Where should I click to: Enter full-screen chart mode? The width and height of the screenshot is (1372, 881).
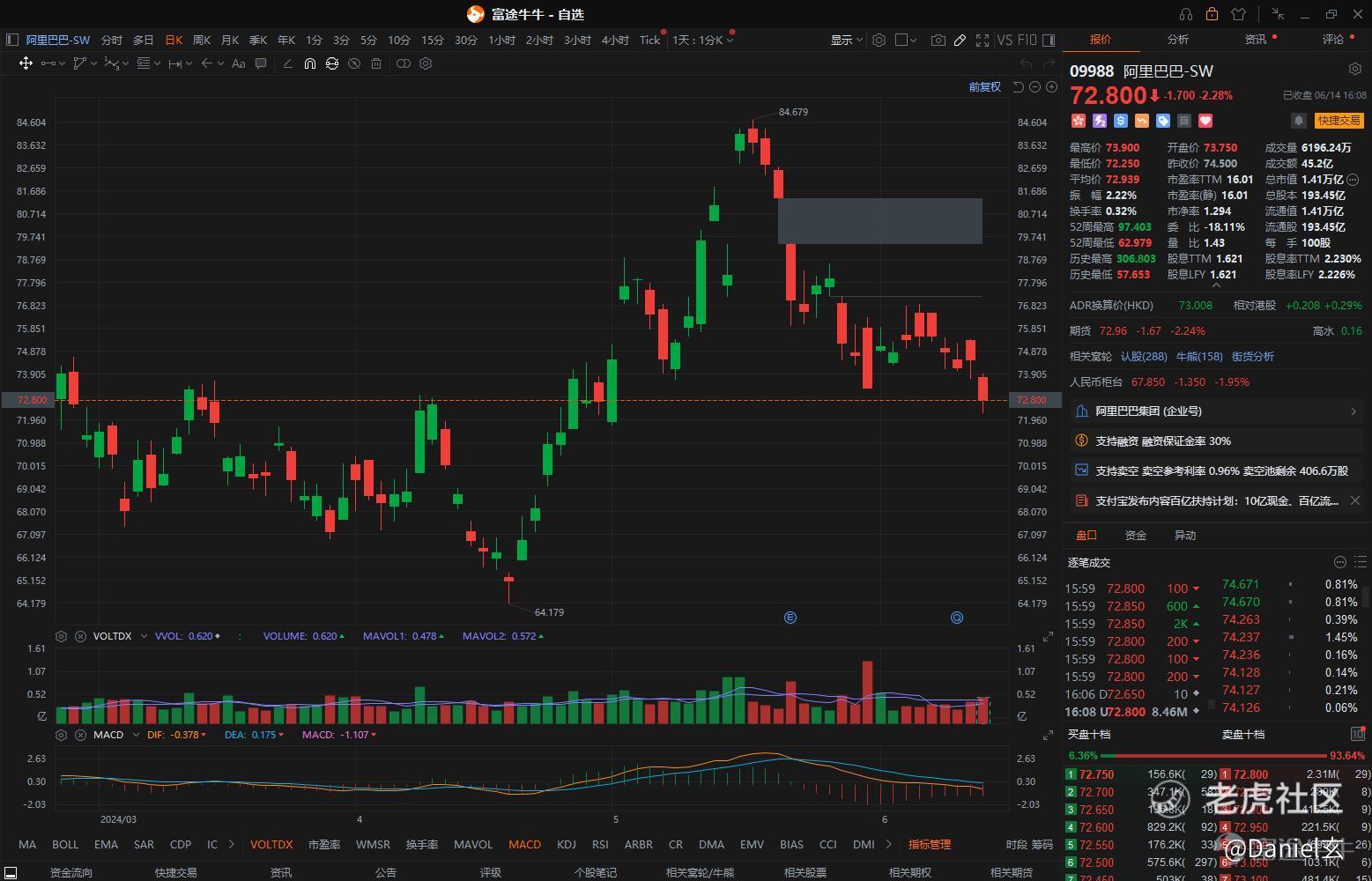983,40
